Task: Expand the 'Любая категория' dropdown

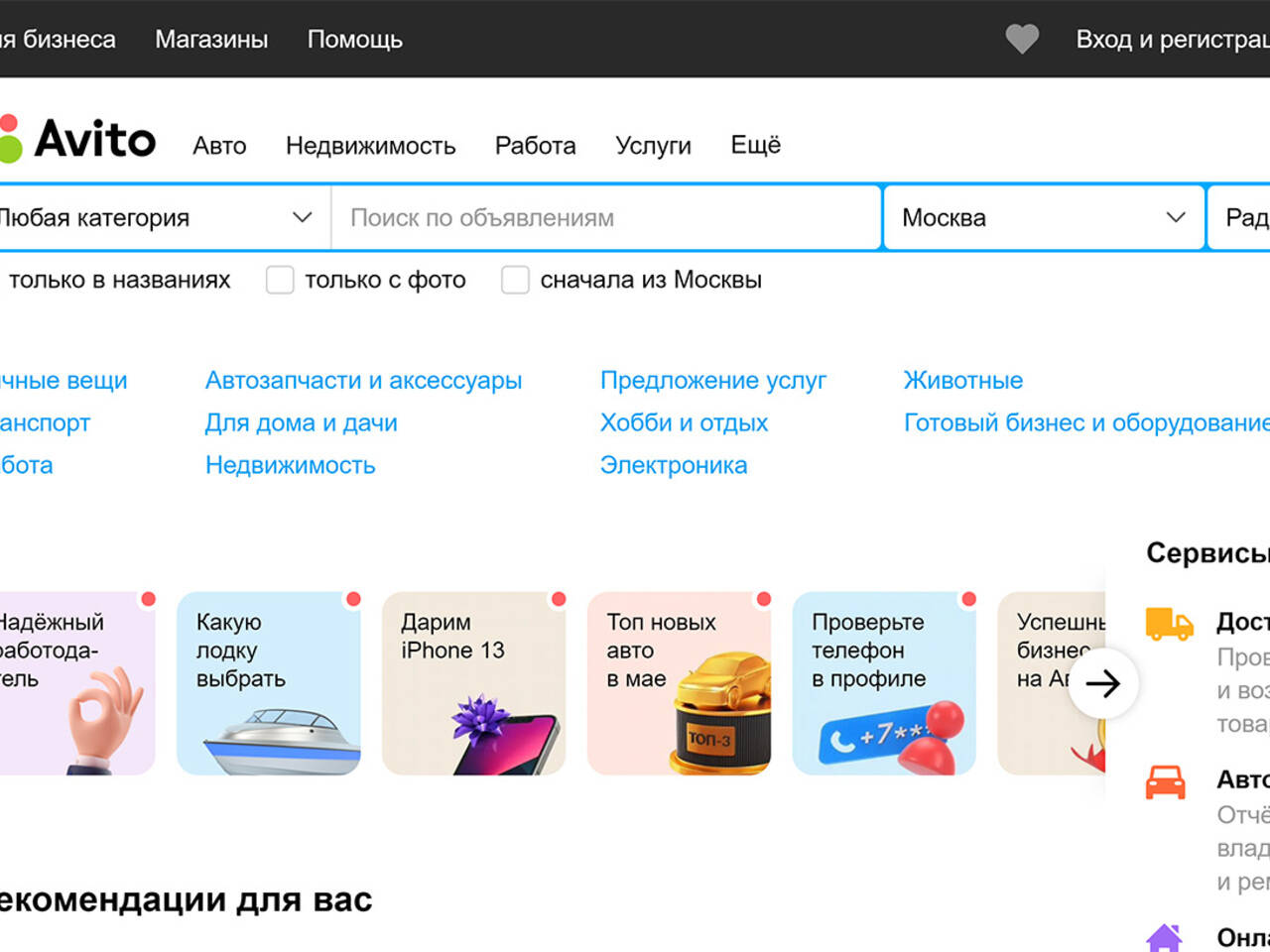Action: (165, 217)
